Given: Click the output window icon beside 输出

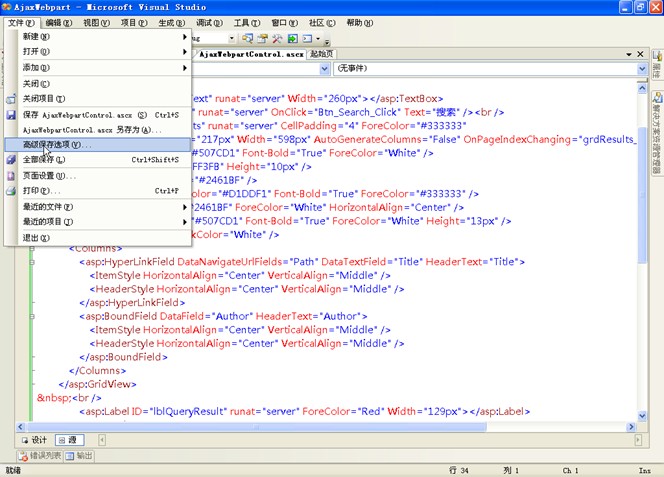Looking at the screenshot, I should pos(70,456).
